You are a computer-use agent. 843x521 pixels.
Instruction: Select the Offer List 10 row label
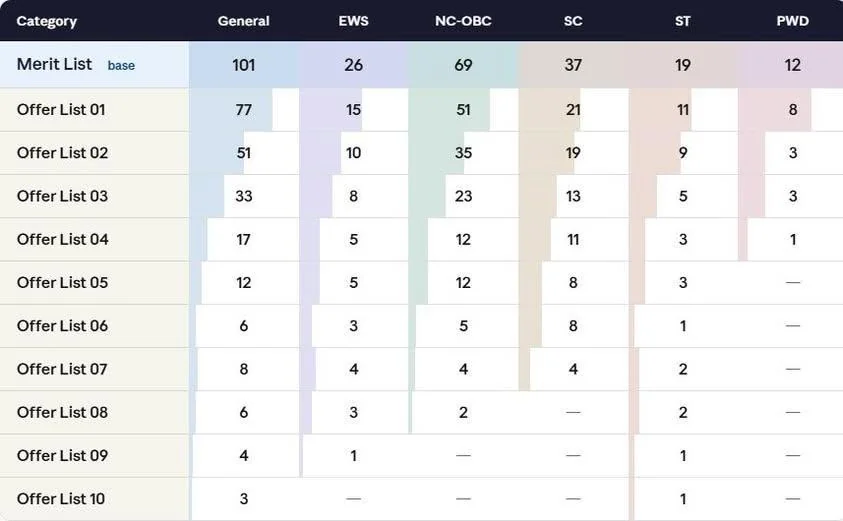click(61, 498)
